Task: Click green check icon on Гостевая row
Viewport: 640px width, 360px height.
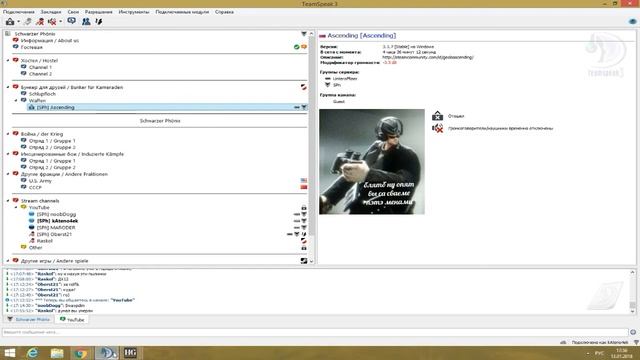Action: click(297, 47)
